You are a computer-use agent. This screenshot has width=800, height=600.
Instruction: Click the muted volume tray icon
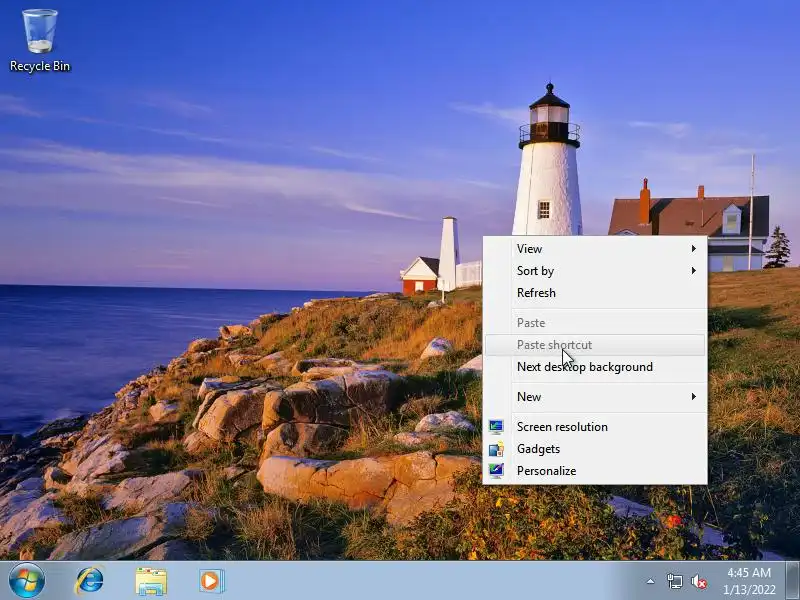pos(698,581)
